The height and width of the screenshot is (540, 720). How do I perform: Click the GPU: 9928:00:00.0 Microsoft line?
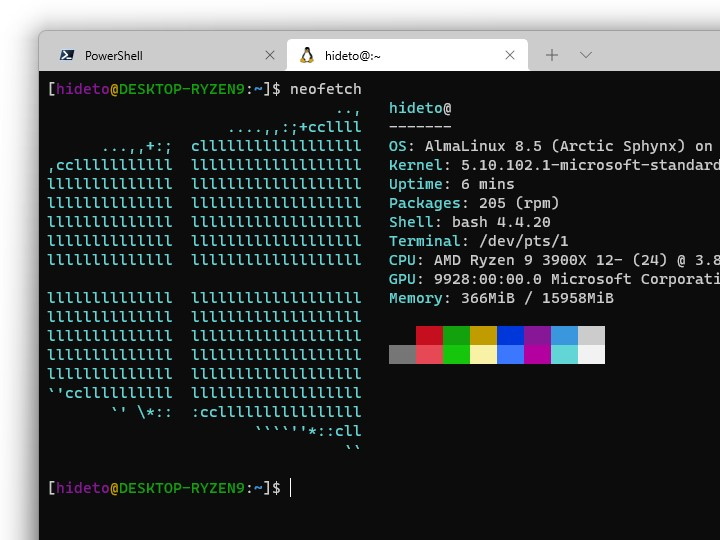(x=554, y=279)
